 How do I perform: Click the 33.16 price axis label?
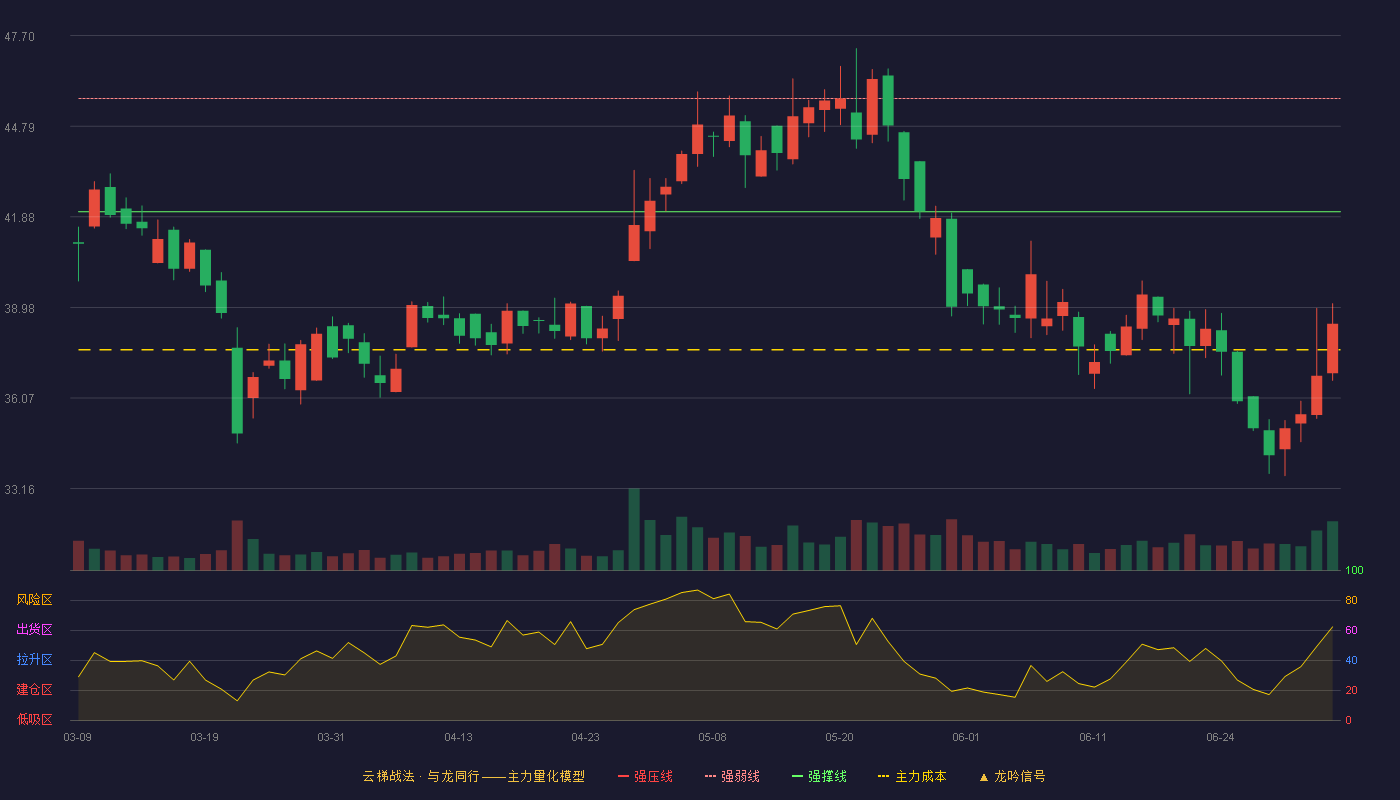19,490
